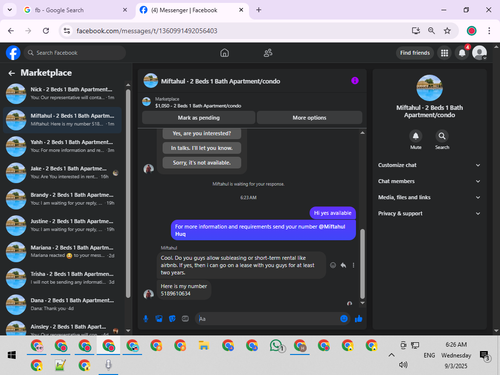Go back with the Marketplace arrow
The height and width of the screenshot is (375, 500).
[12, 73]
